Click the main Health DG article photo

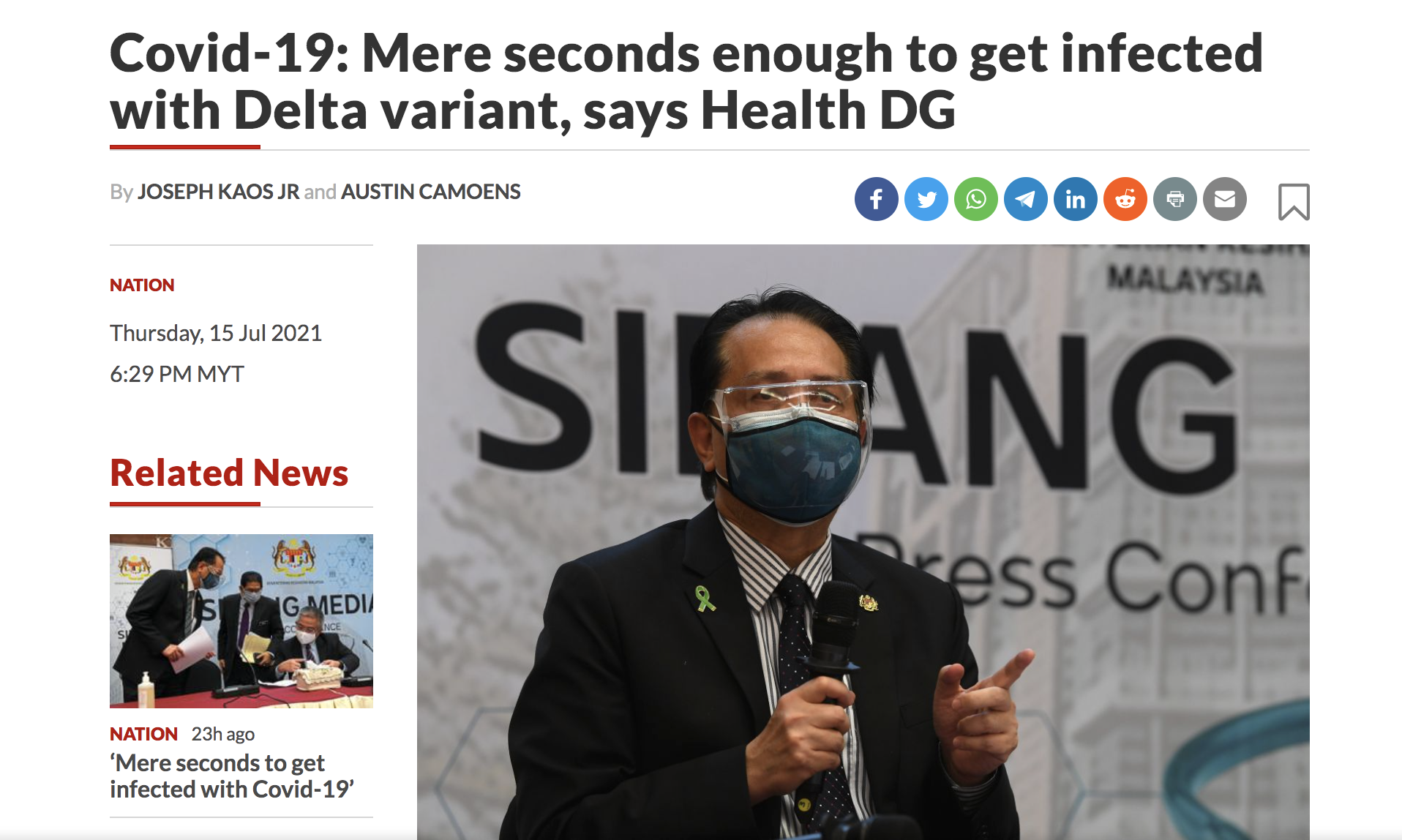[x=863, y=542]
